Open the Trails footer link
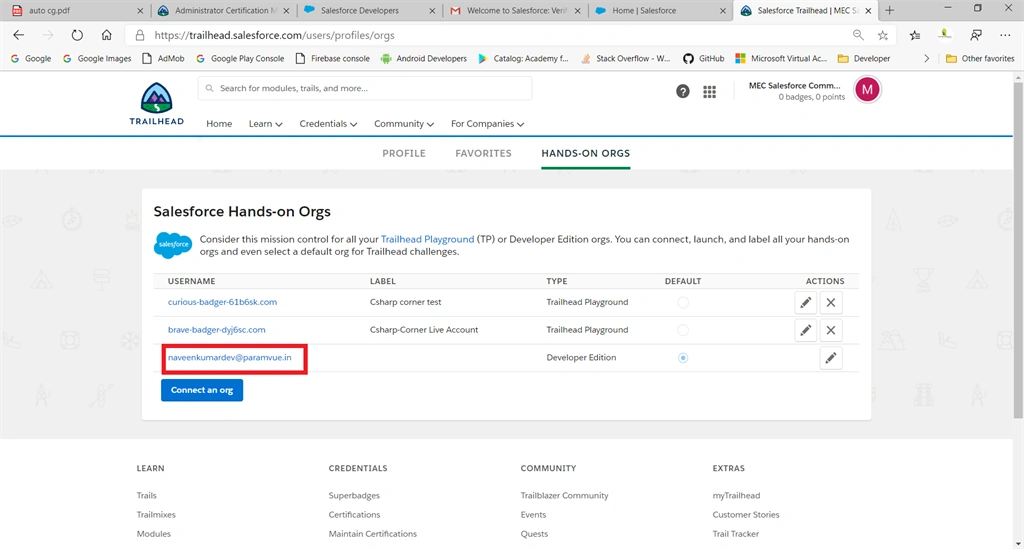Viewport: 1024px width, 549px height. pyautogui.click(x=146, y=495)
